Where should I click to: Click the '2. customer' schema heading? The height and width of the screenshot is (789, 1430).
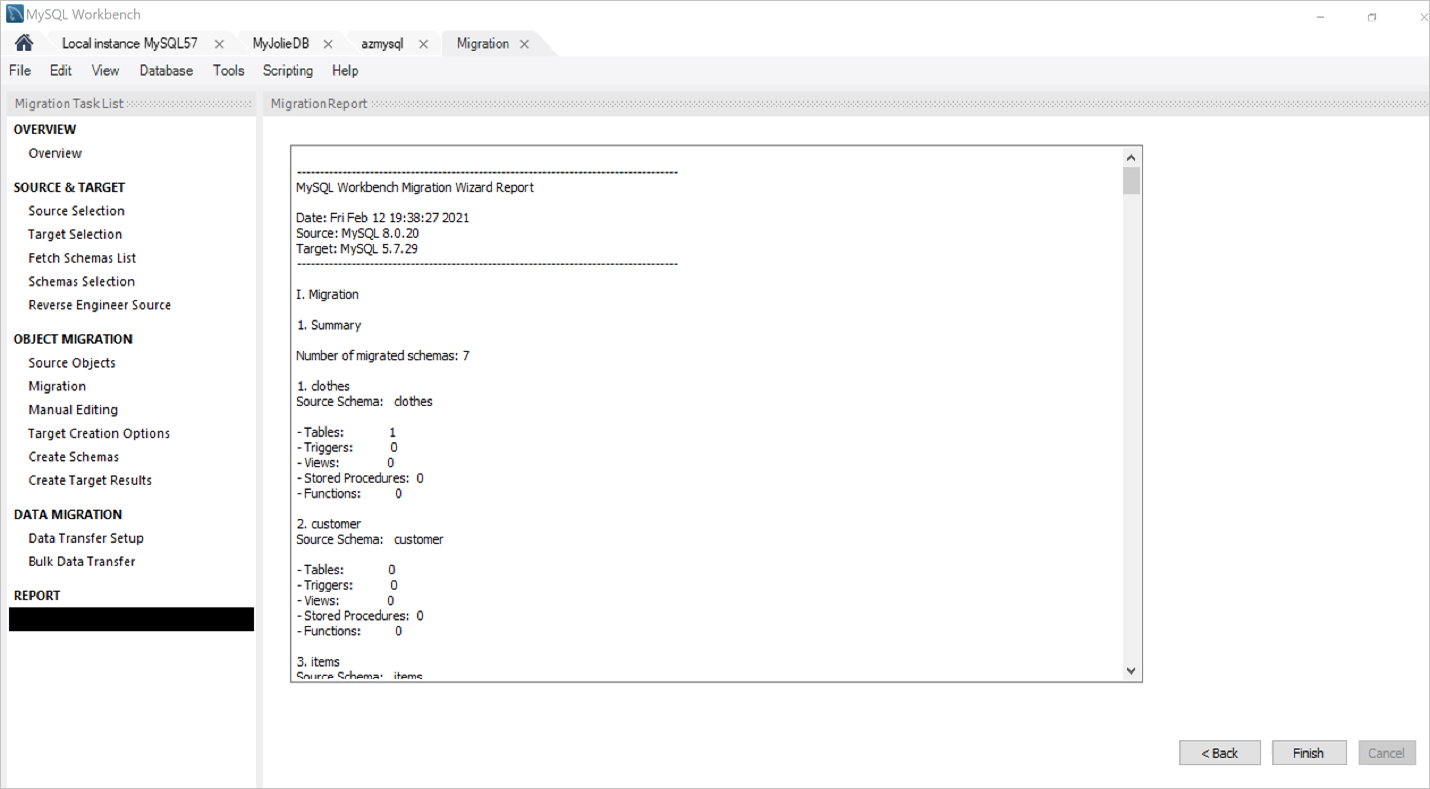point(328,524)
